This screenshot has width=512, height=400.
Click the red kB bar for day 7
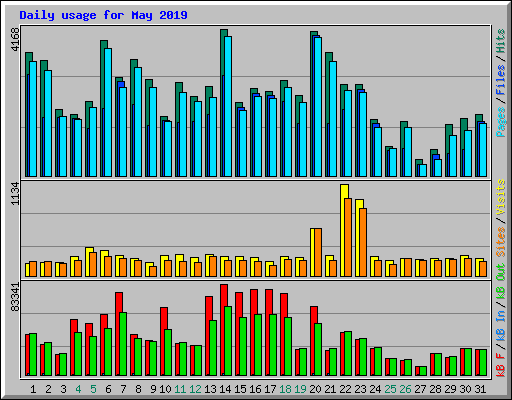[x=118, y=334]
